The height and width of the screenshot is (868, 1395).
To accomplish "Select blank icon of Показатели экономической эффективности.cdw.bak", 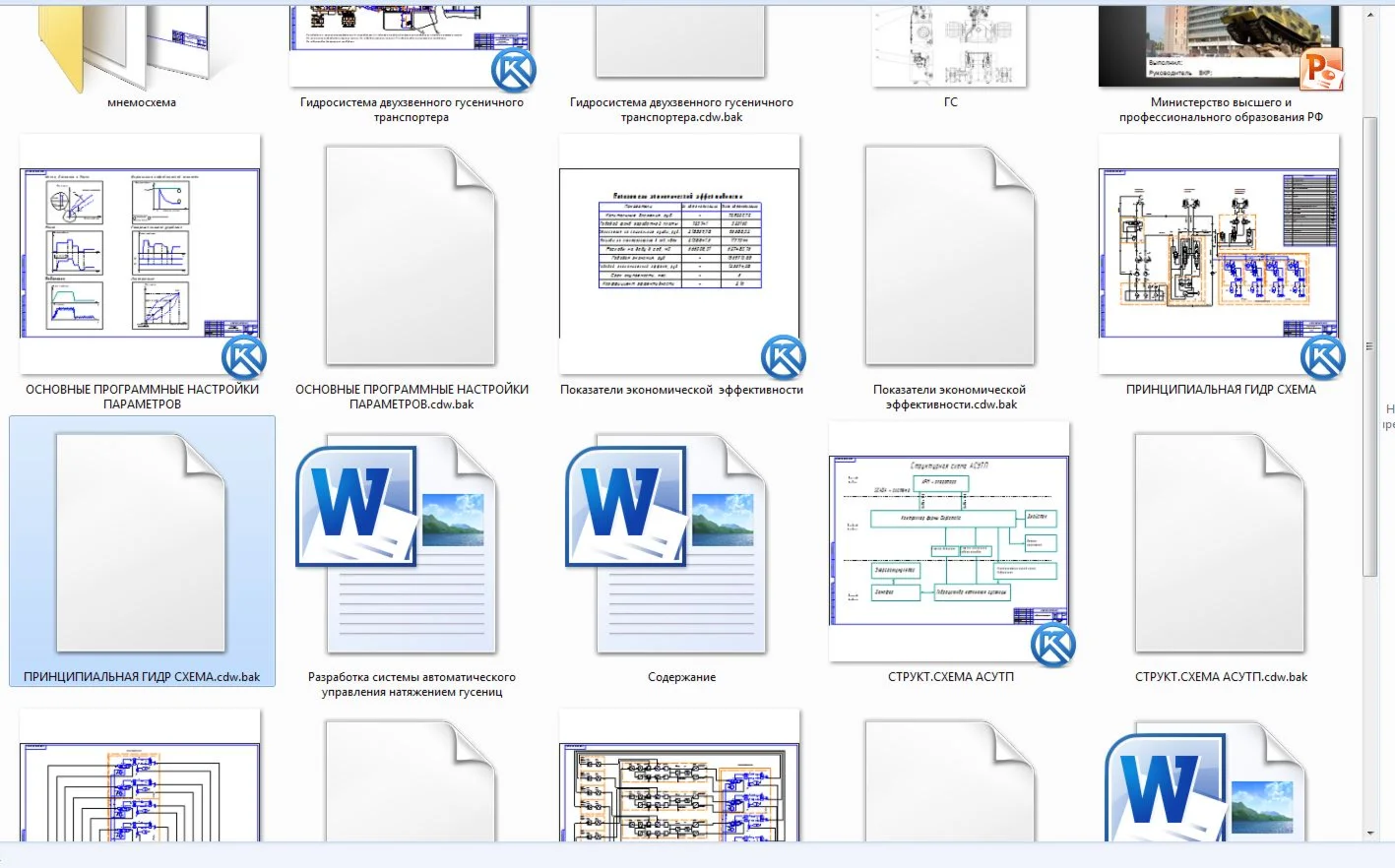I will (x=950, y=256).
